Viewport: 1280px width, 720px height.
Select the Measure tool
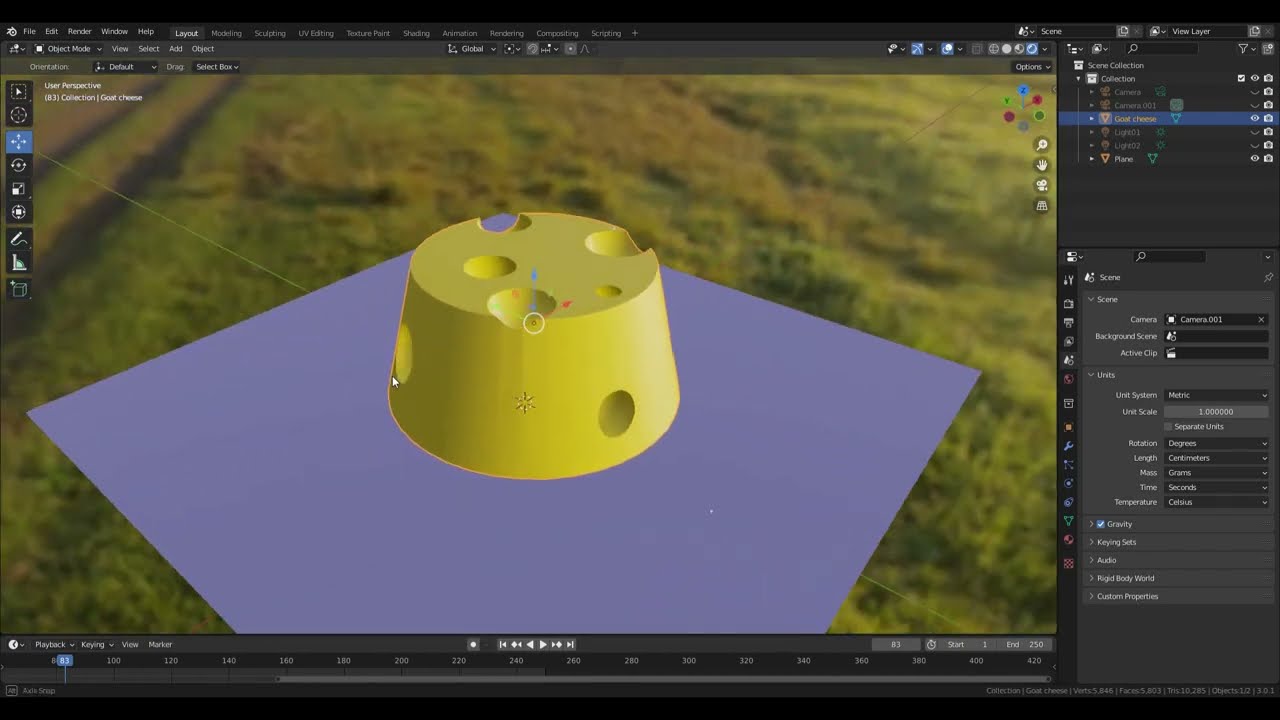[19, 263]
